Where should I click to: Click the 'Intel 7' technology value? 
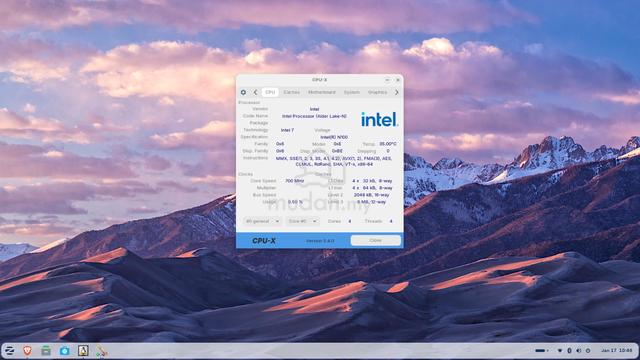coord(287,130)
